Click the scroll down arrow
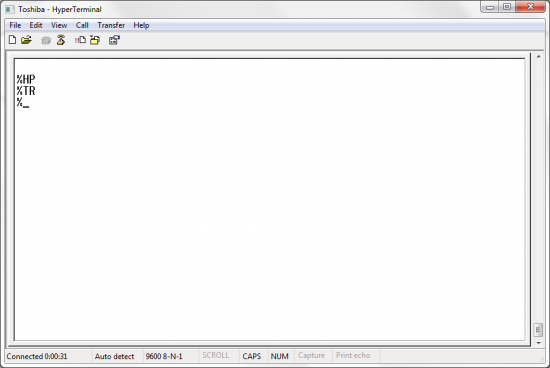Image resolution: width=550 pixels, height=368 pixels. (538, 343)
